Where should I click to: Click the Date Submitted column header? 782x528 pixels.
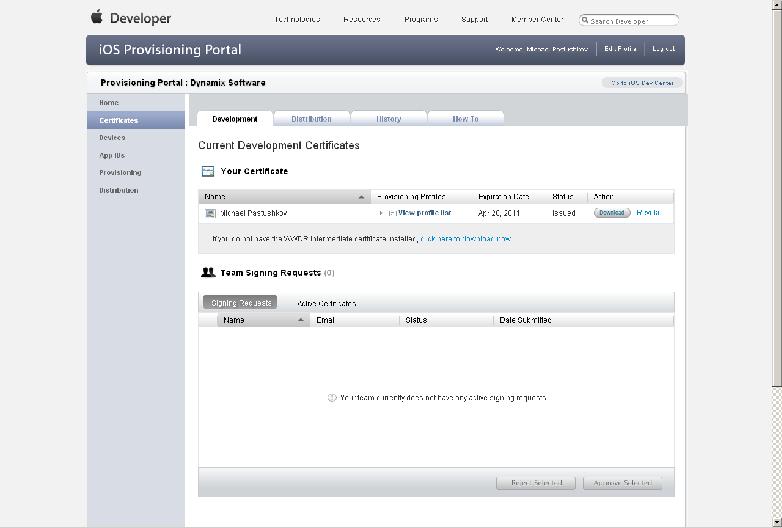coord(584,320)
